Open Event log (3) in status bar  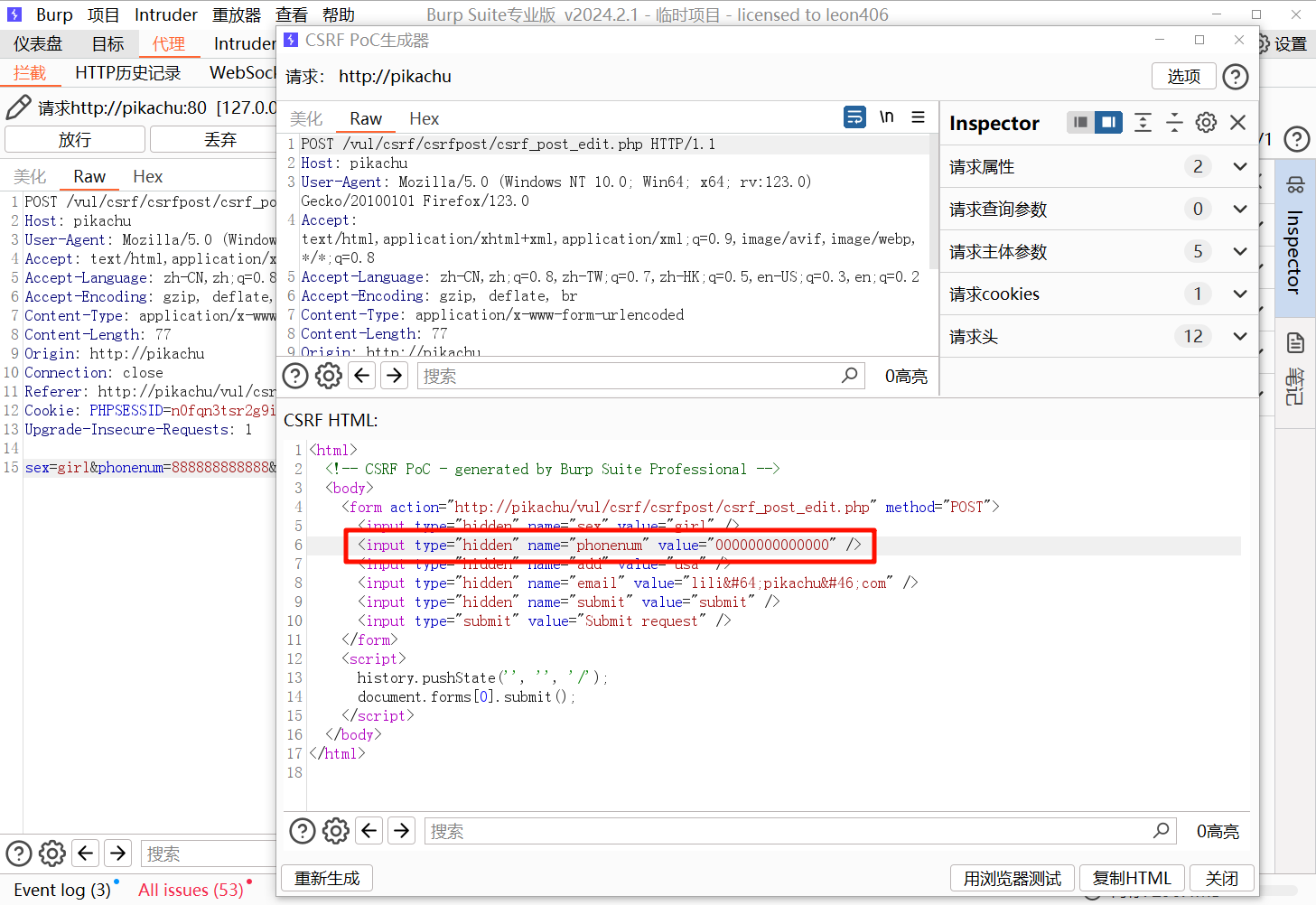click(x=62, y=890)
